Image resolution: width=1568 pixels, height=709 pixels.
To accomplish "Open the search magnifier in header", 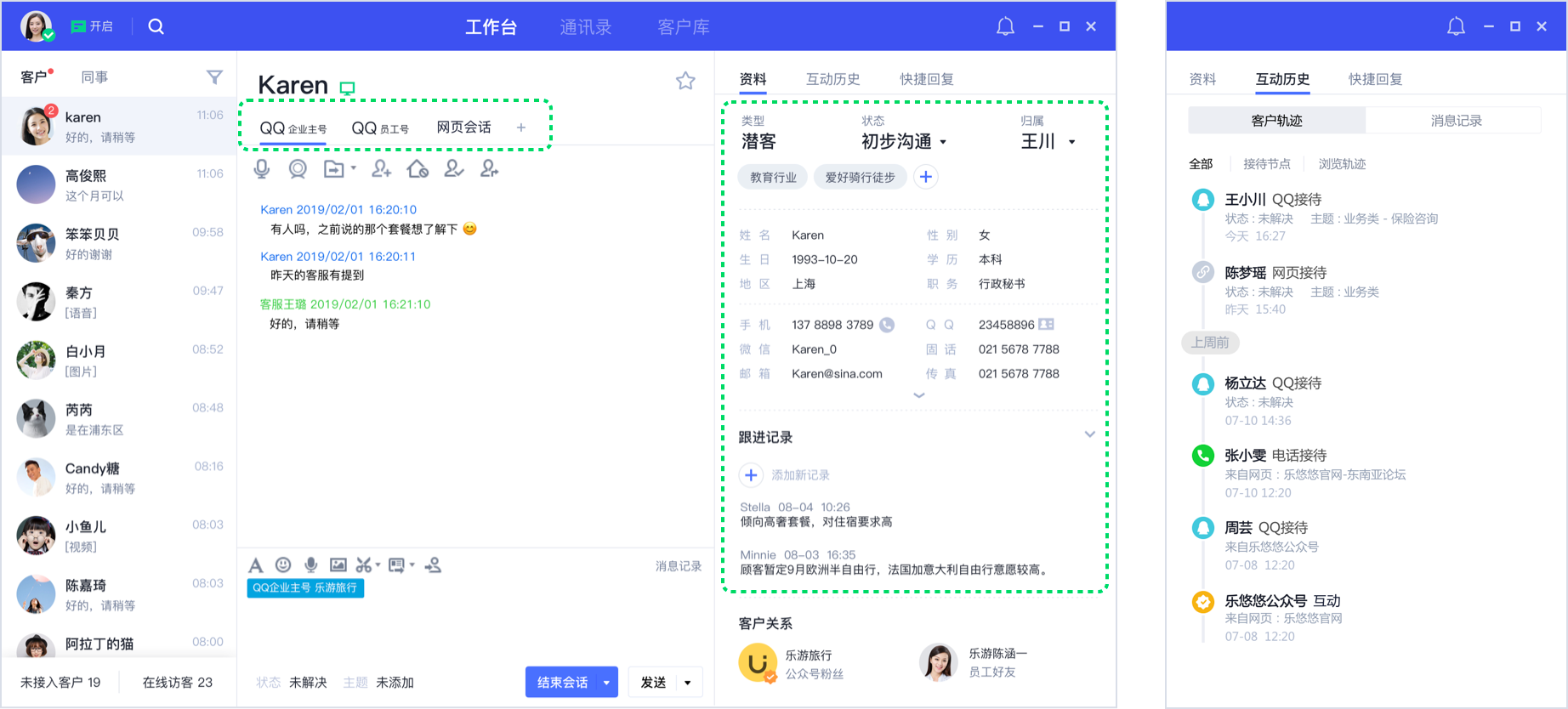I will 156,26.
